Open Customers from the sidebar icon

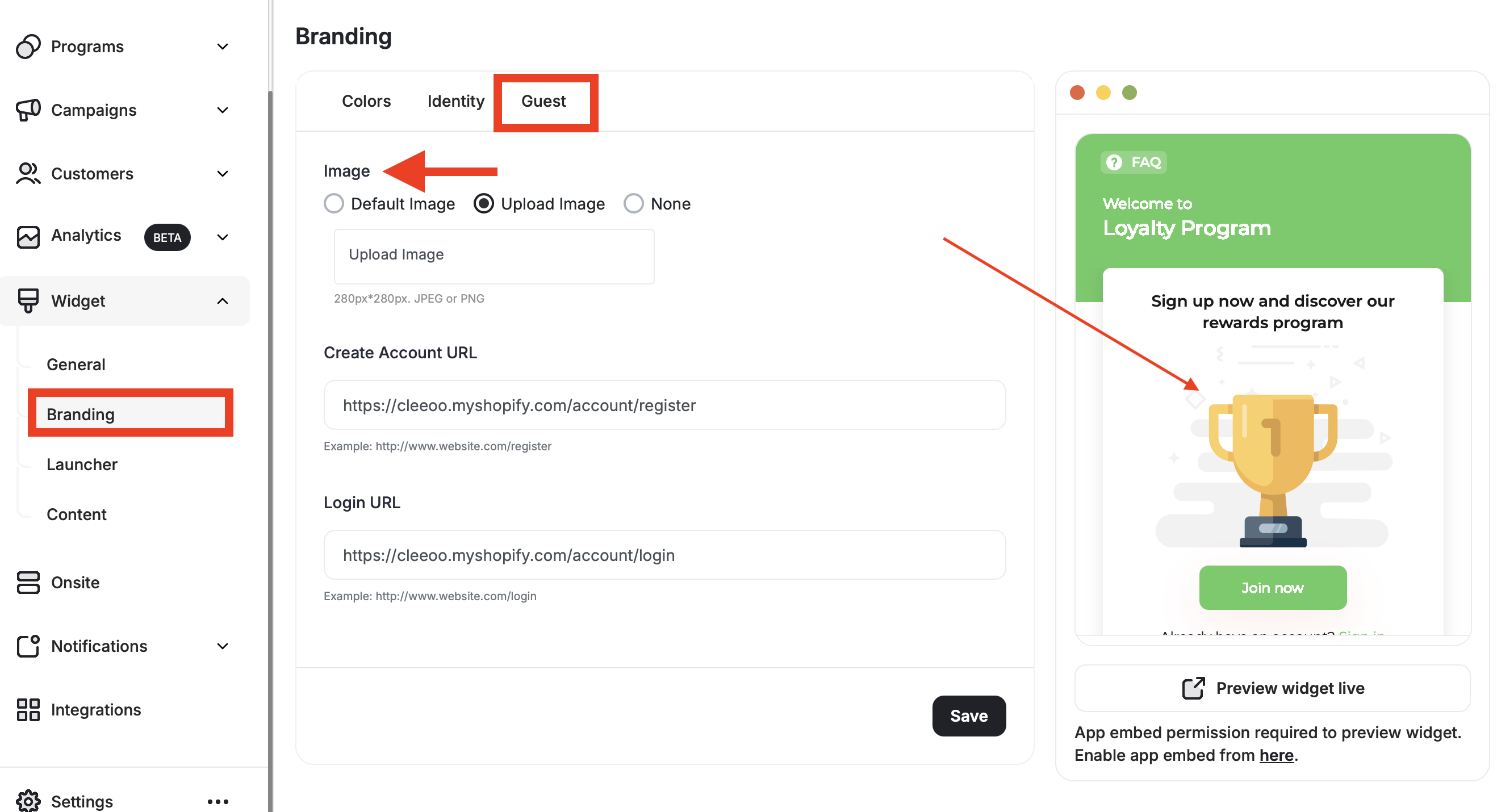click(x=28, y=173)
